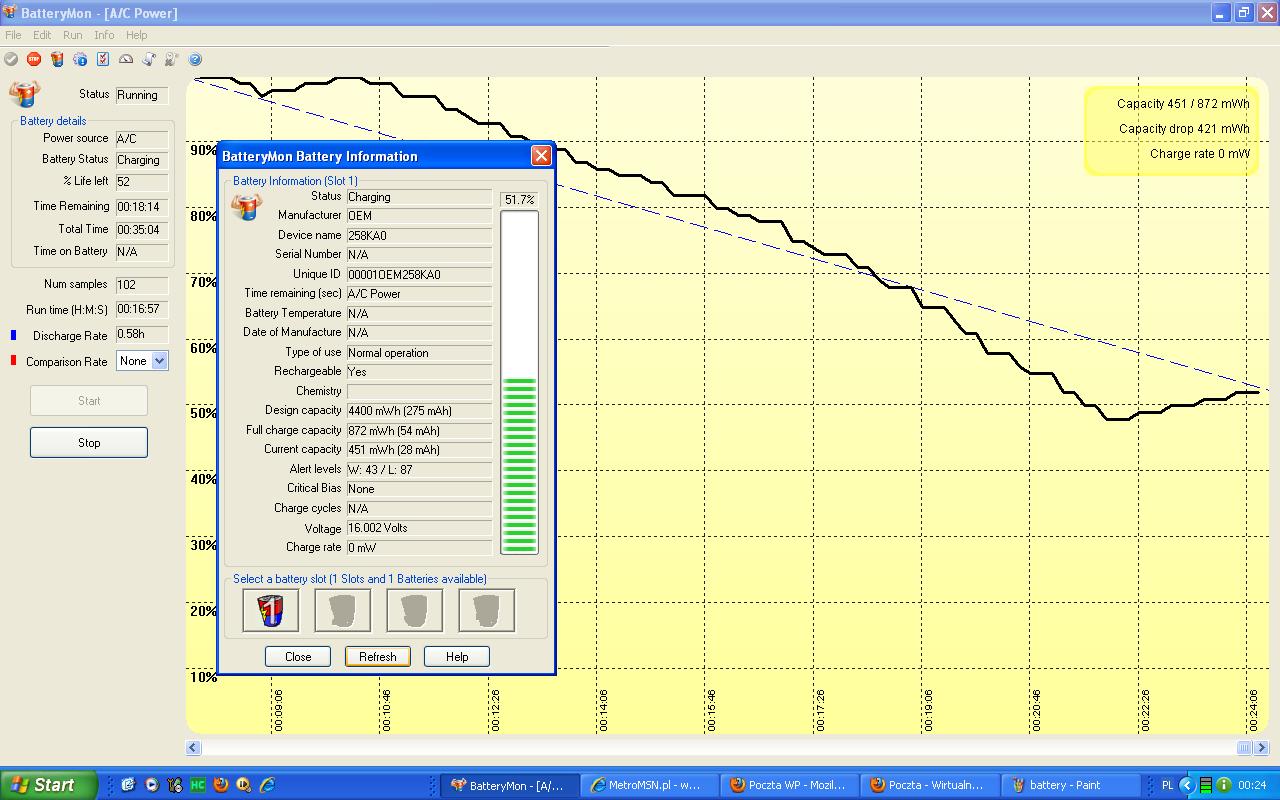1280x800 pixels.
Task: Click the Device name field 258KA0
Action: click(419, 236)
